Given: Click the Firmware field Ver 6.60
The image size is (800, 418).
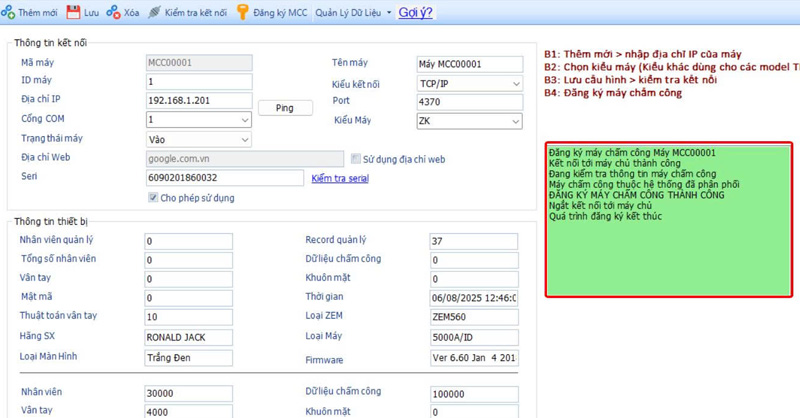Looking at the screenshot, I should [474, 358].
